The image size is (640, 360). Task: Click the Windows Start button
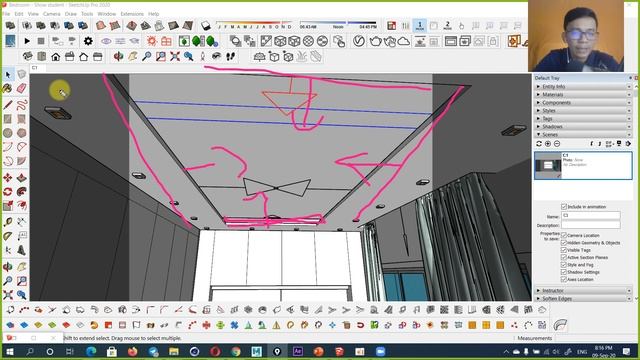(9, 351)
